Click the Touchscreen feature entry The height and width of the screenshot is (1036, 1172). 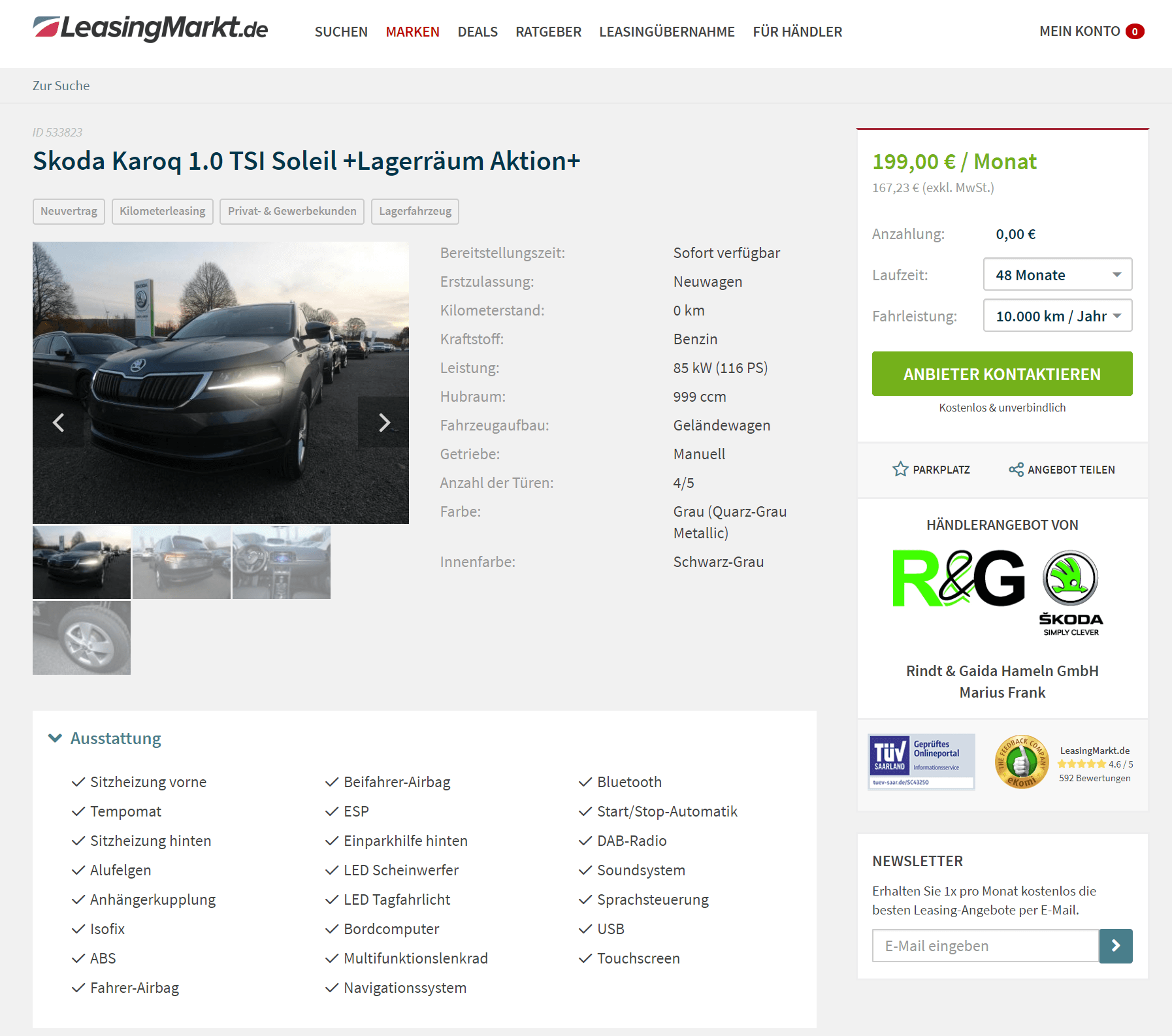638,958
